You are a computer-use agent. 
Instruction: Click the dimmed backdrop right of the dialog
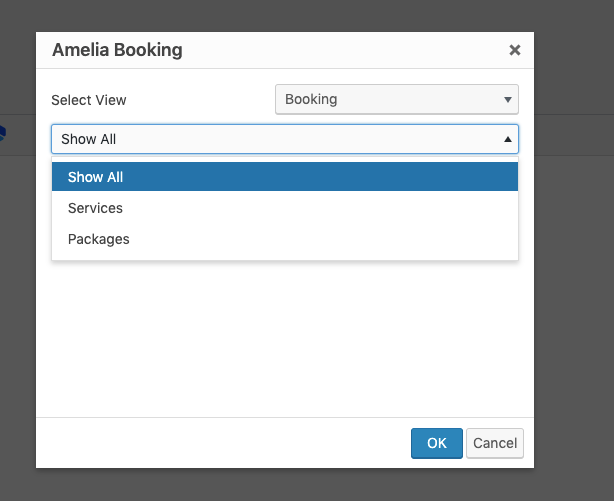pyautogui.click(x=574, y=250)
